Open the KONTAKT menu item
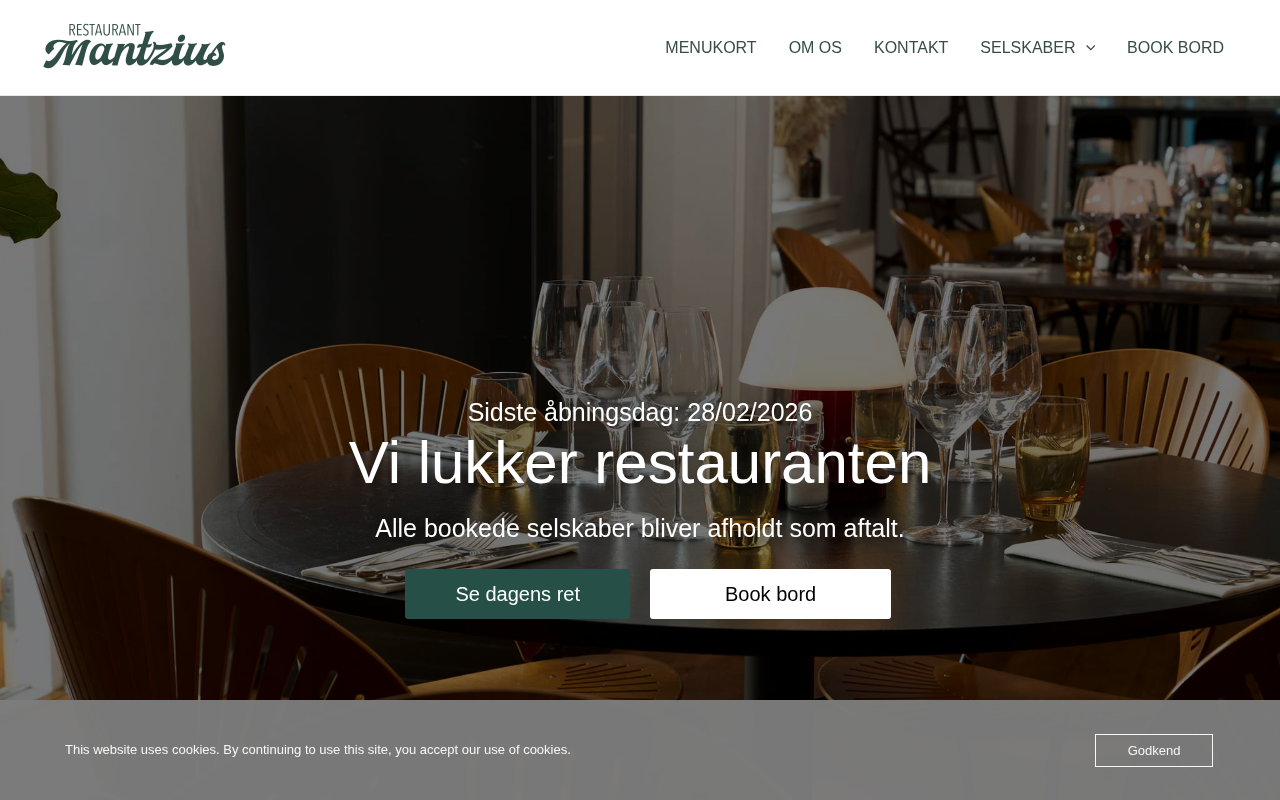This screenshot has height=800, width=1280. coord(911,48)
